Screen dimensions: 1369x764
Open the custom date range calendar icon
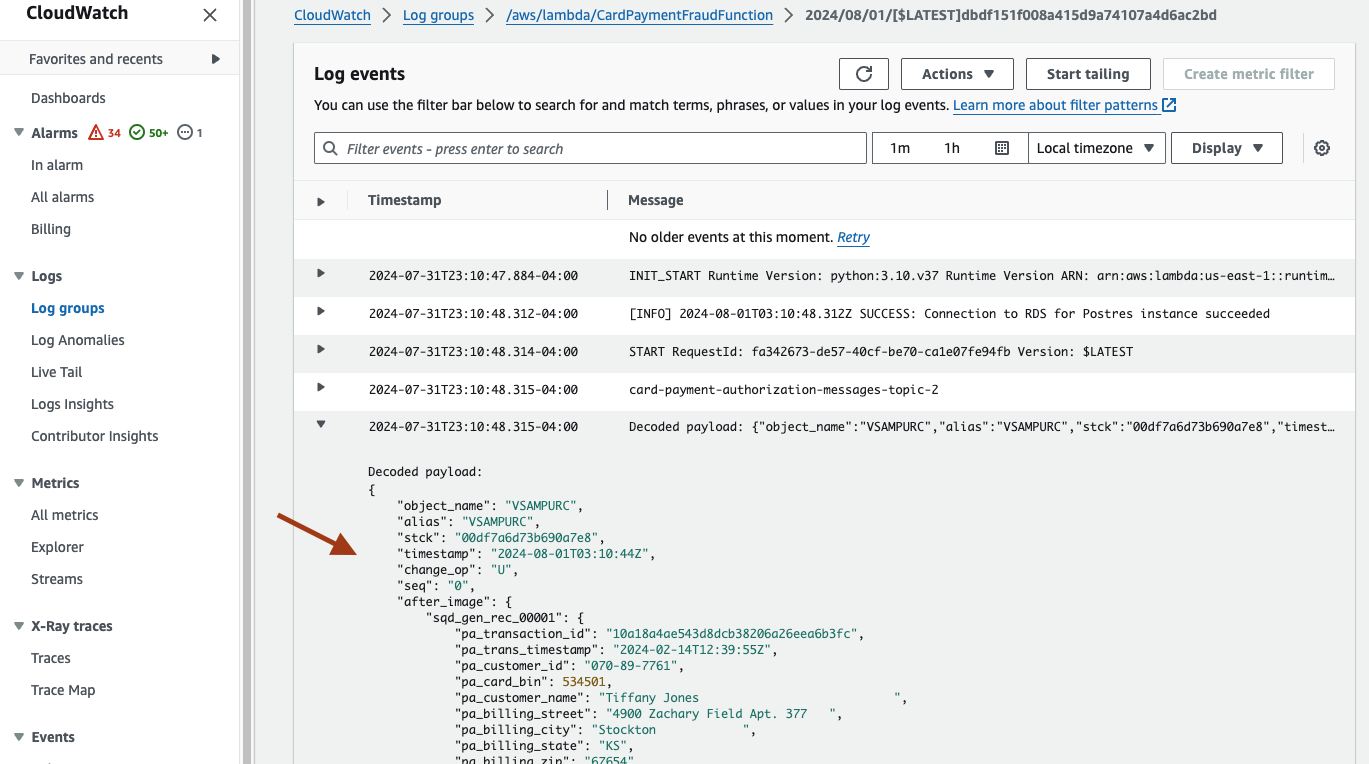(1002, 148)
